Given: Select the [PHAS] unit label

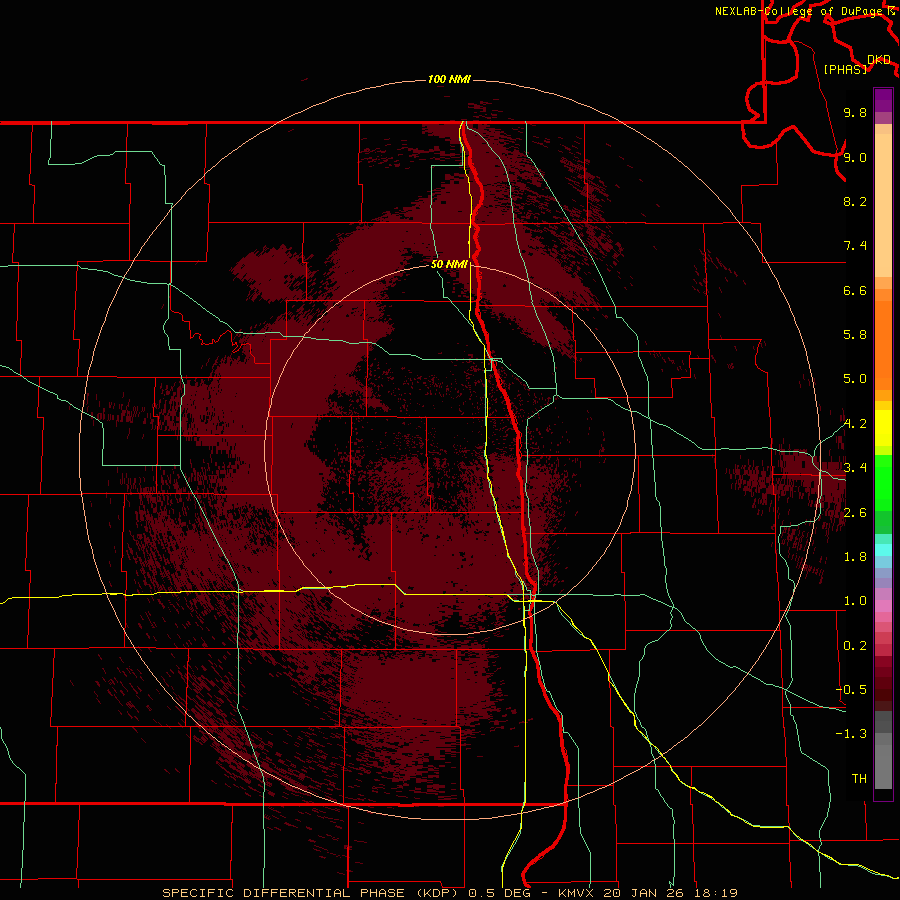Looking at the screenshot, I should (845, 69).
